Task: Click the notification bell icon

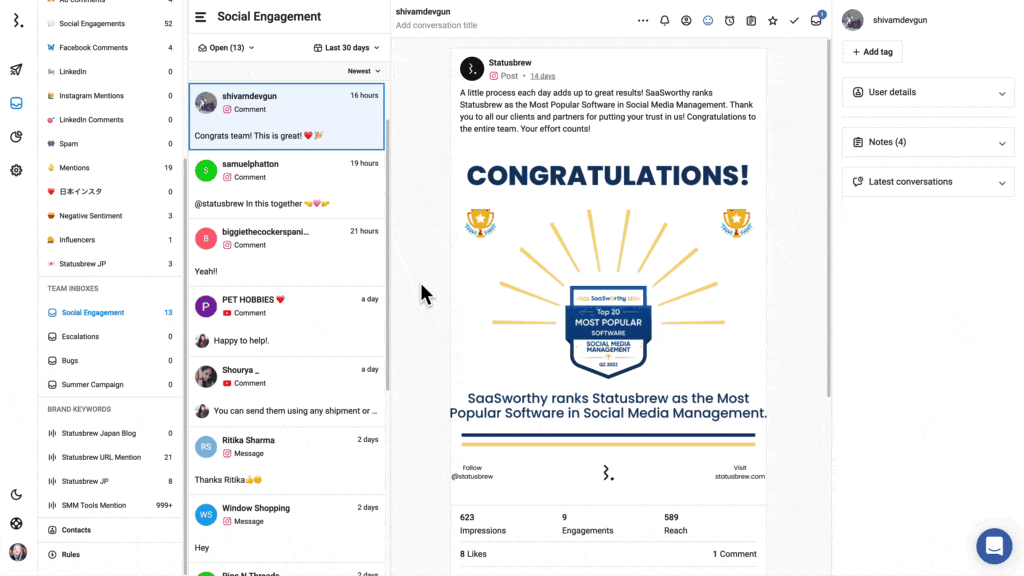Action: click(x=665, y=20)
